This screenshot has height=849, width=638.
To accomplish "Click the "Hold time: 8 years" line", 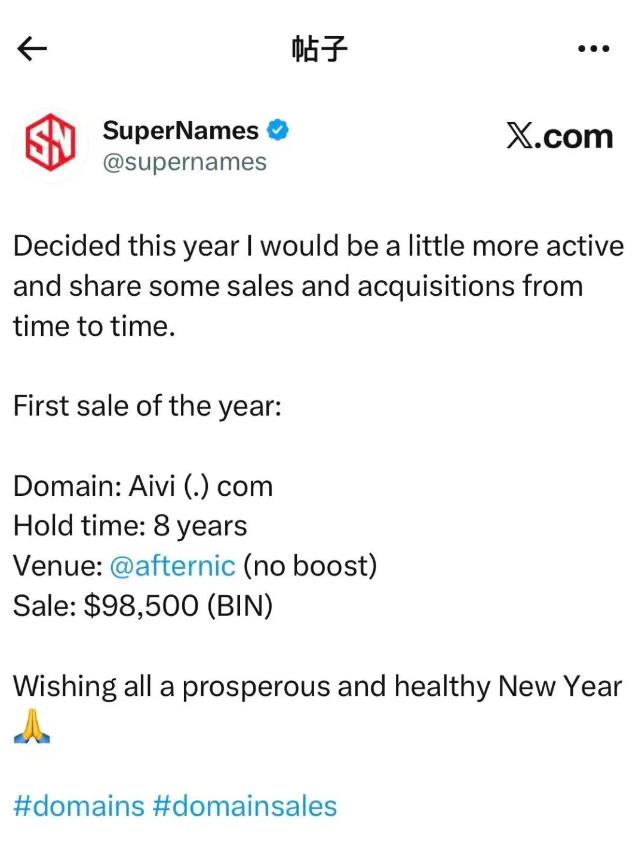I will pyautogui.click(x=130, y=525).
